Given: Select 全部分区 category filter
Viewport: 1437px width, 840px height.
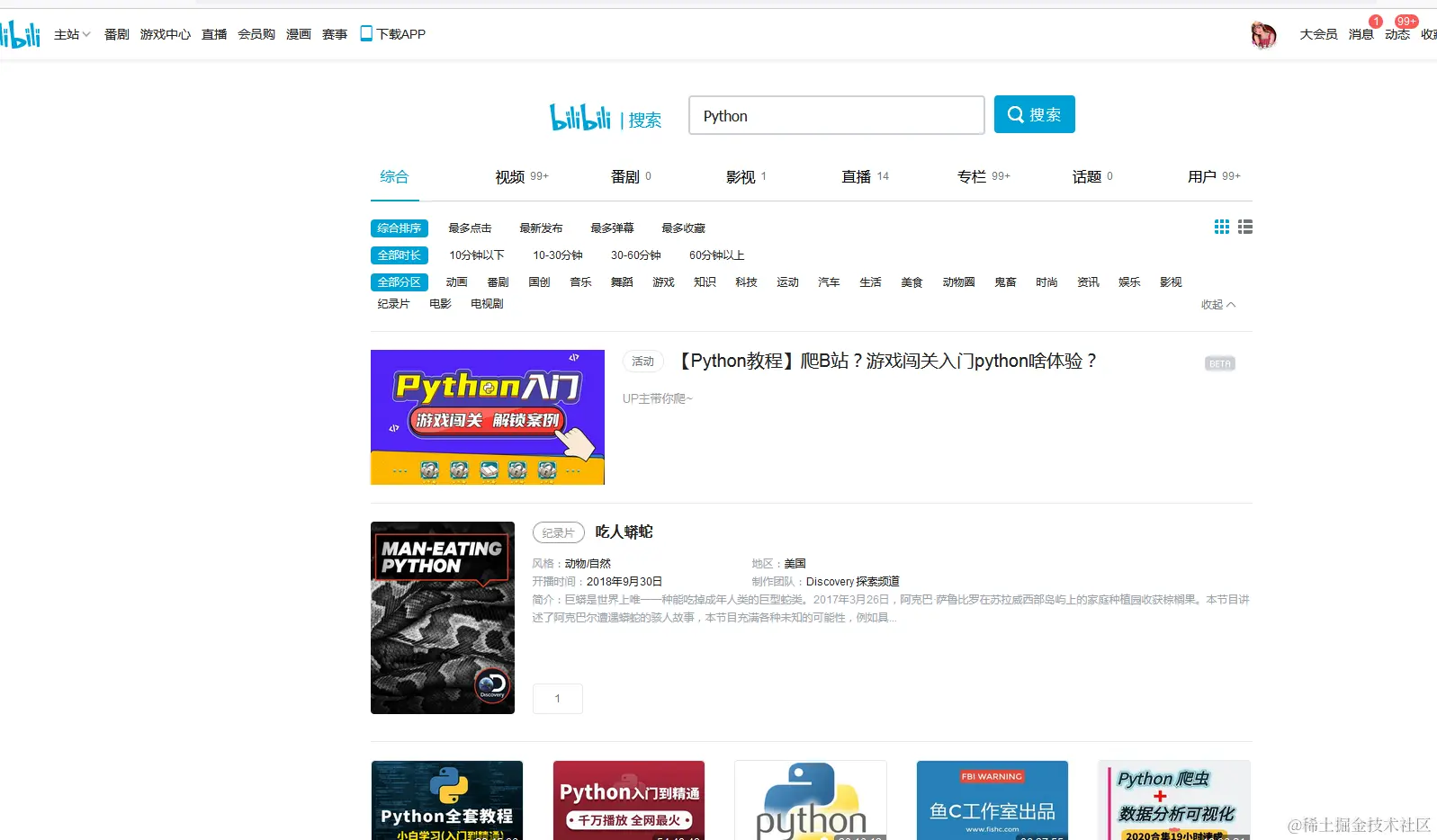Looking at the screenshot, I should pyautogui.click(x=400, y=282).
